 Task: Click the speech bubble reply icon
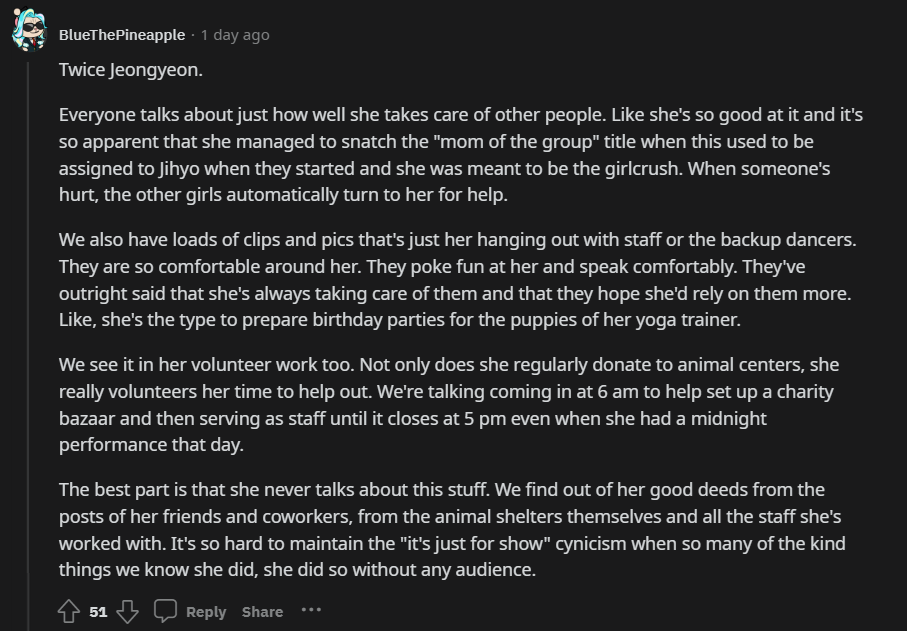tap(166, 611)
